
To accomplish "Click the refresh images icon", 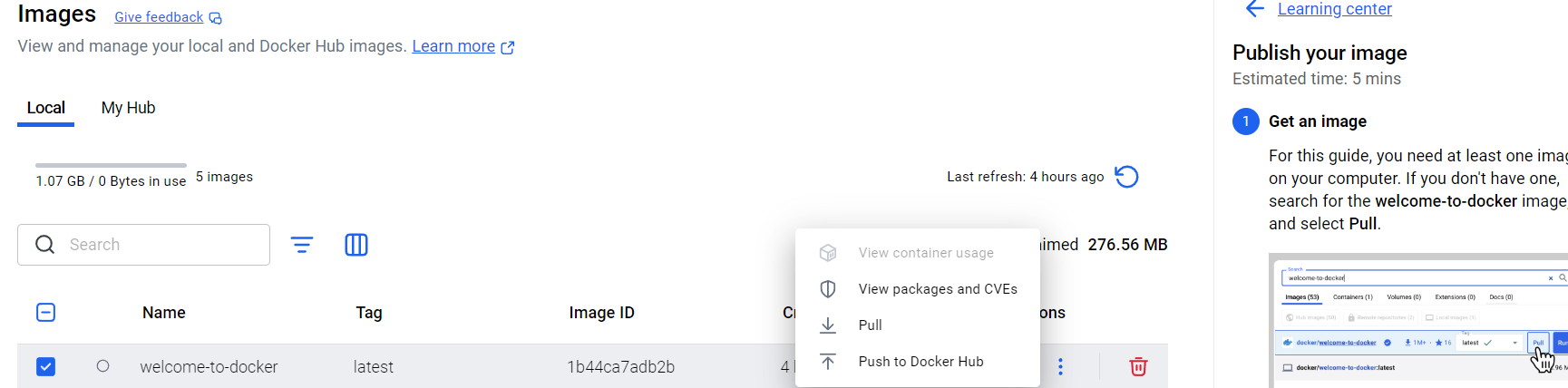I will point(1126,177).
